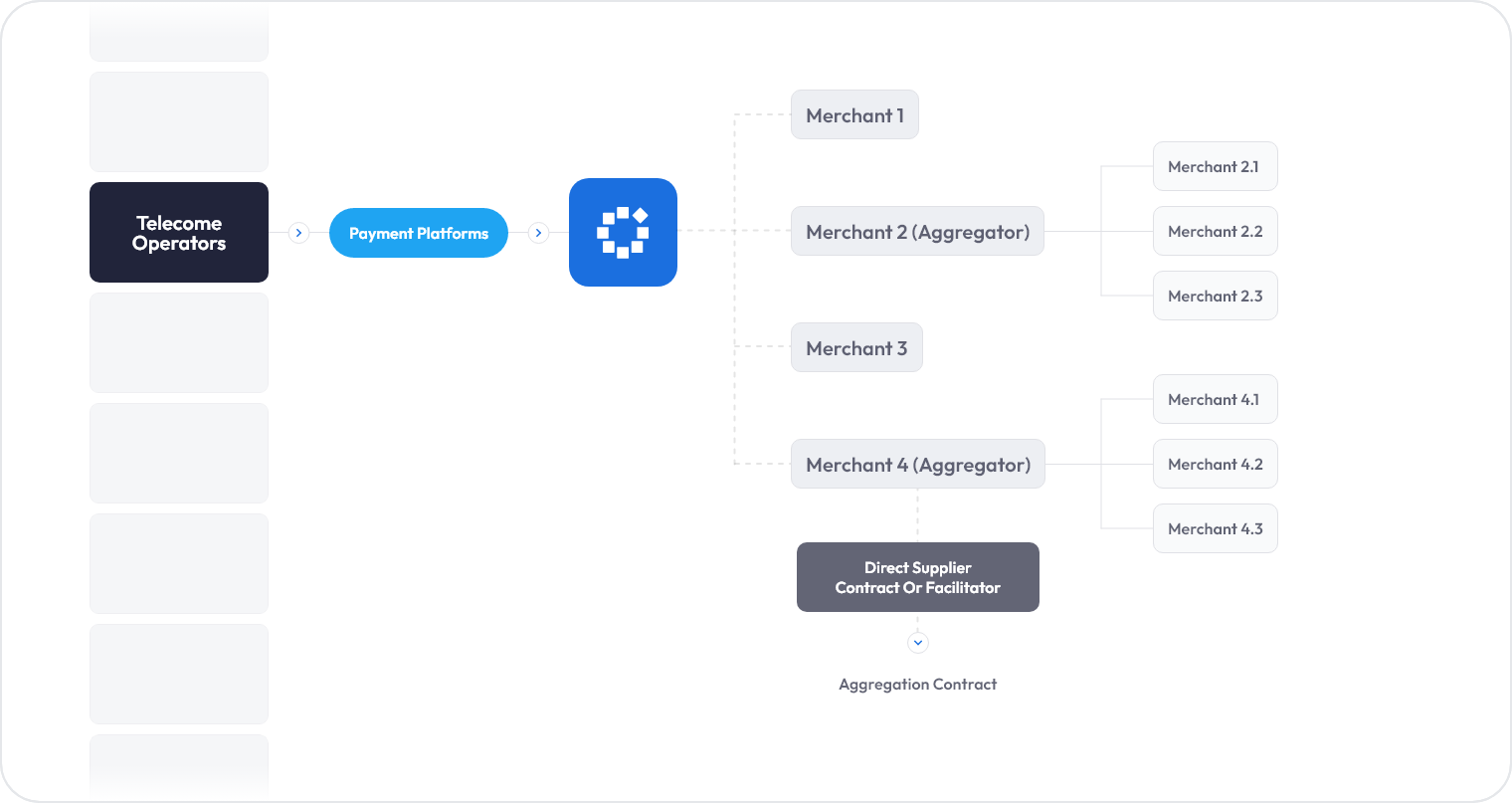1512x803 pixels.
Task: Select the Merchant 4.1 sub-node
Action: coord(1215,400)
